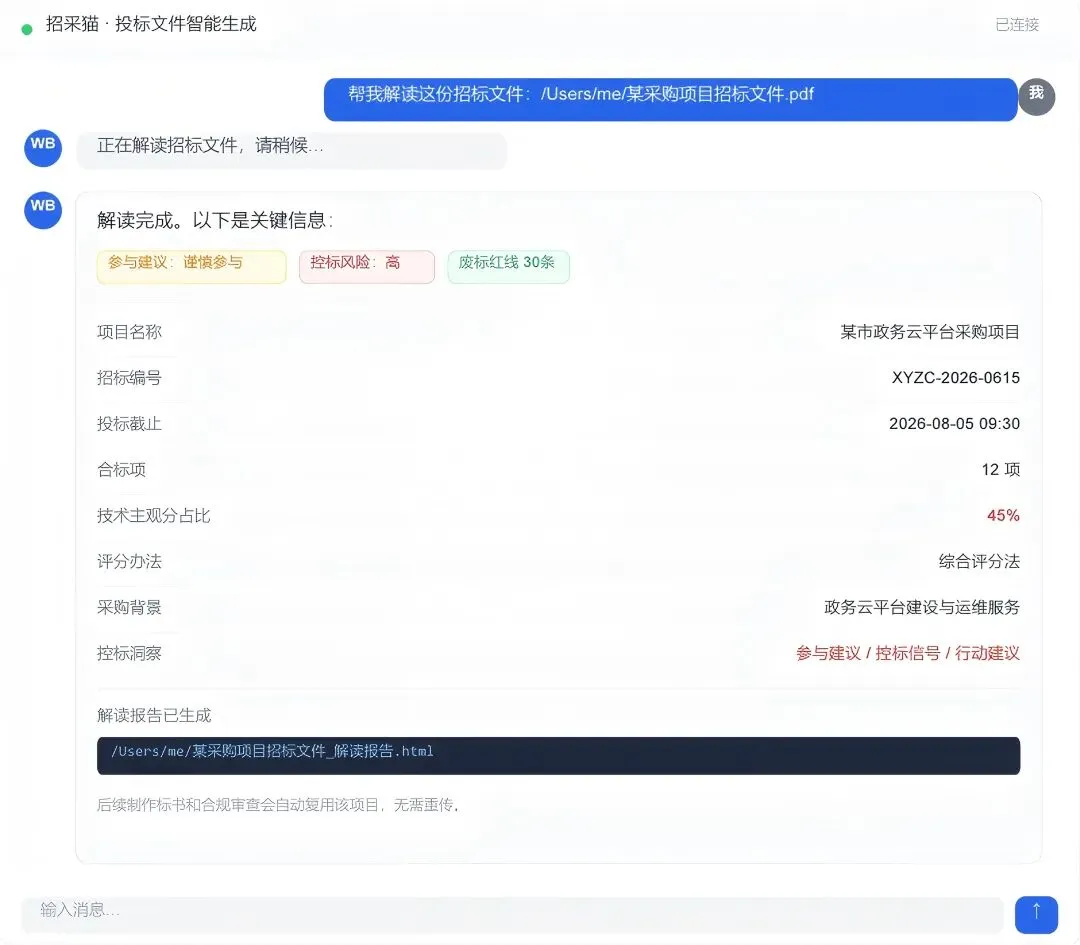Click the 正在解读招标文件，请稍候 message

pos(291,150)
